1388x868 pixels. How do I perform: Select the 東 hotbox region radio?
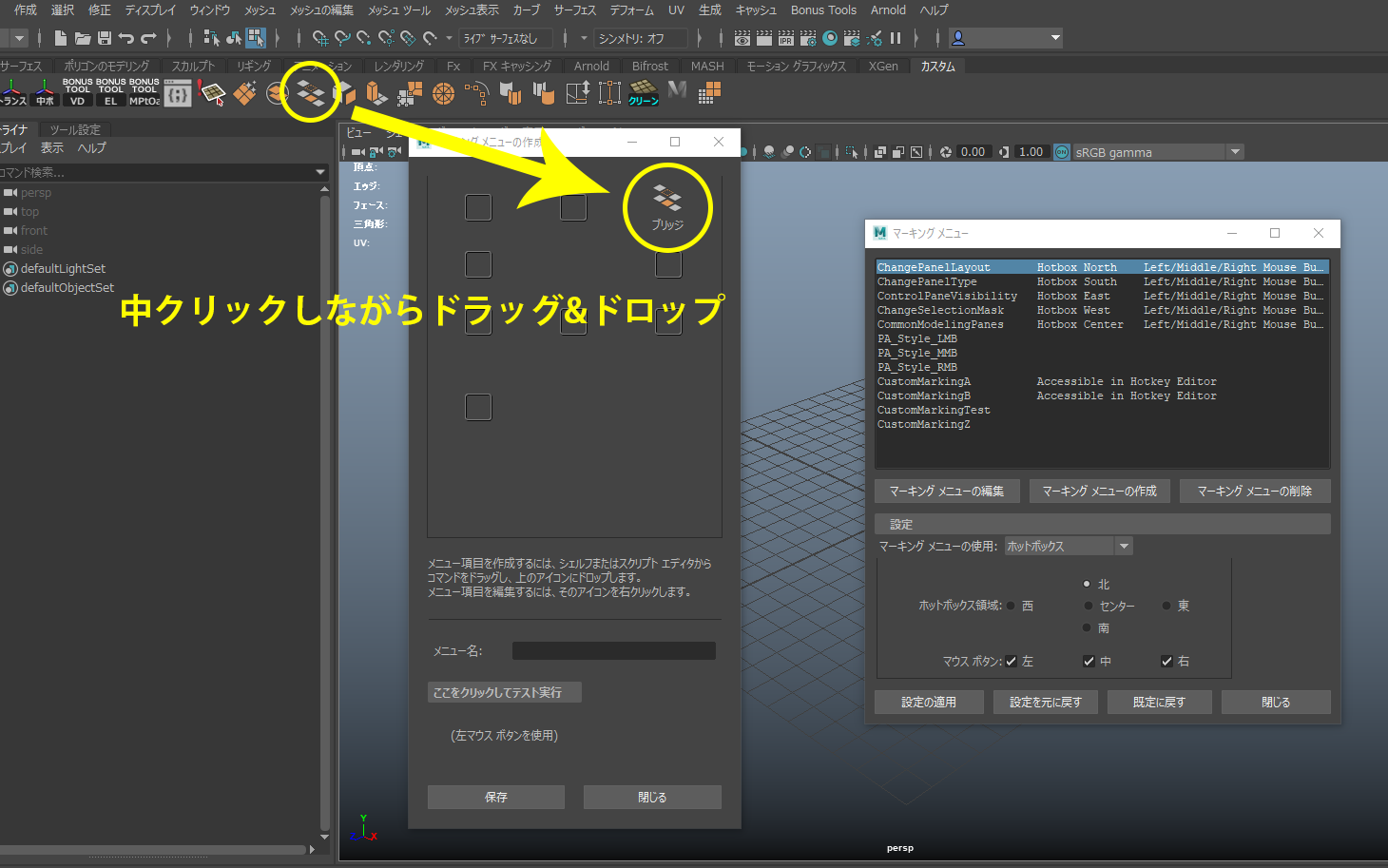[1166, 606]
